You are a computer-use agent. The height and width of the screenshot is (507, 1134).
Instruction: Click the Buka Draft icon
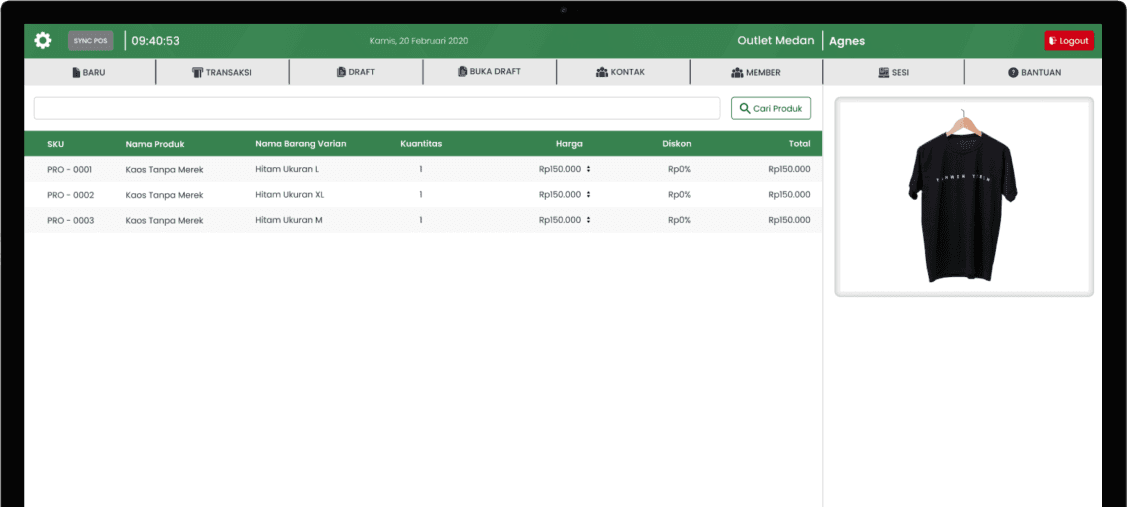coord(462,72)
